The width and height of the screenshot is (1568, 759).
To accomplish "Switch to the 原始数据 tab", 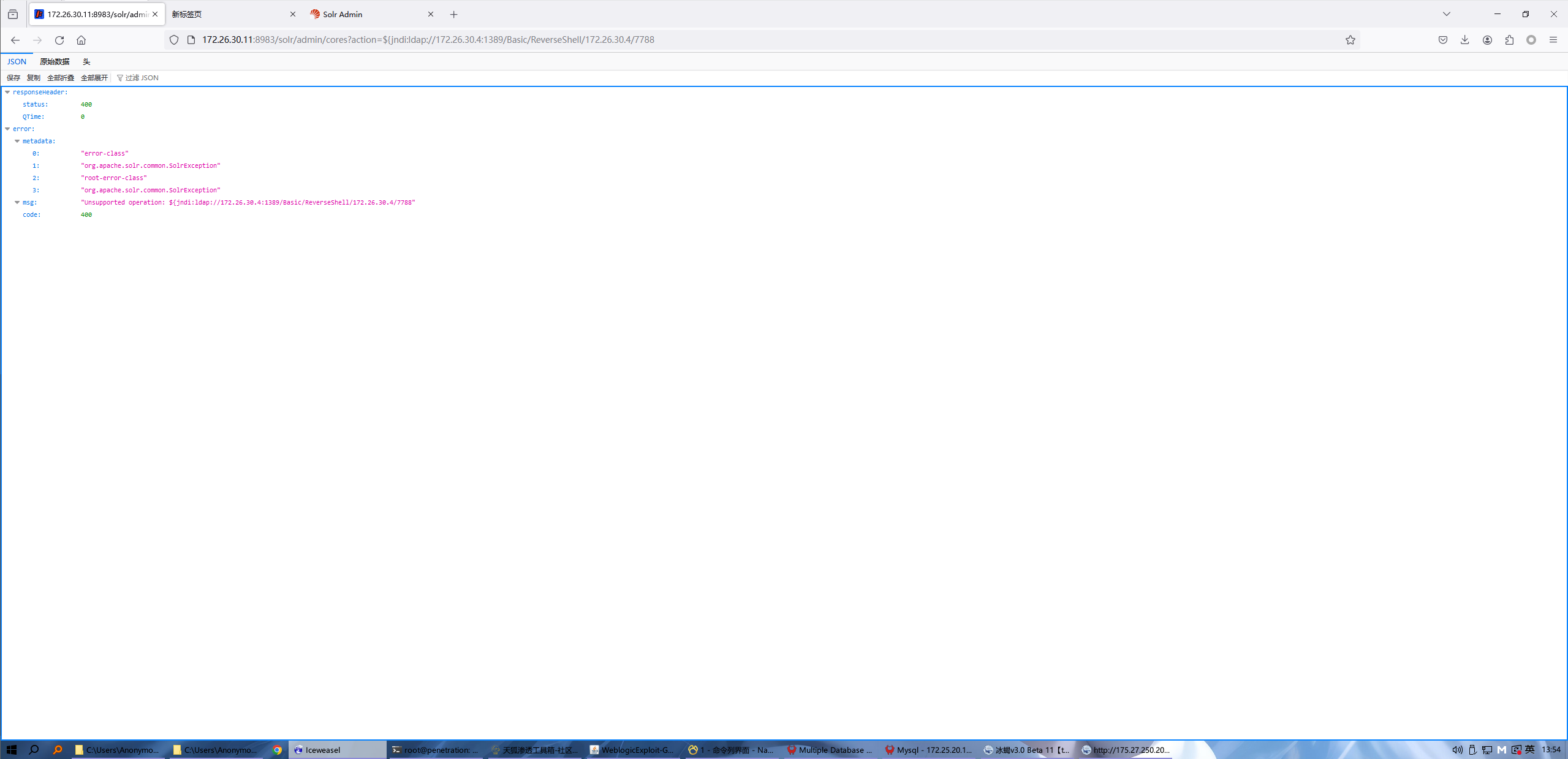I will tap(55, 61).
